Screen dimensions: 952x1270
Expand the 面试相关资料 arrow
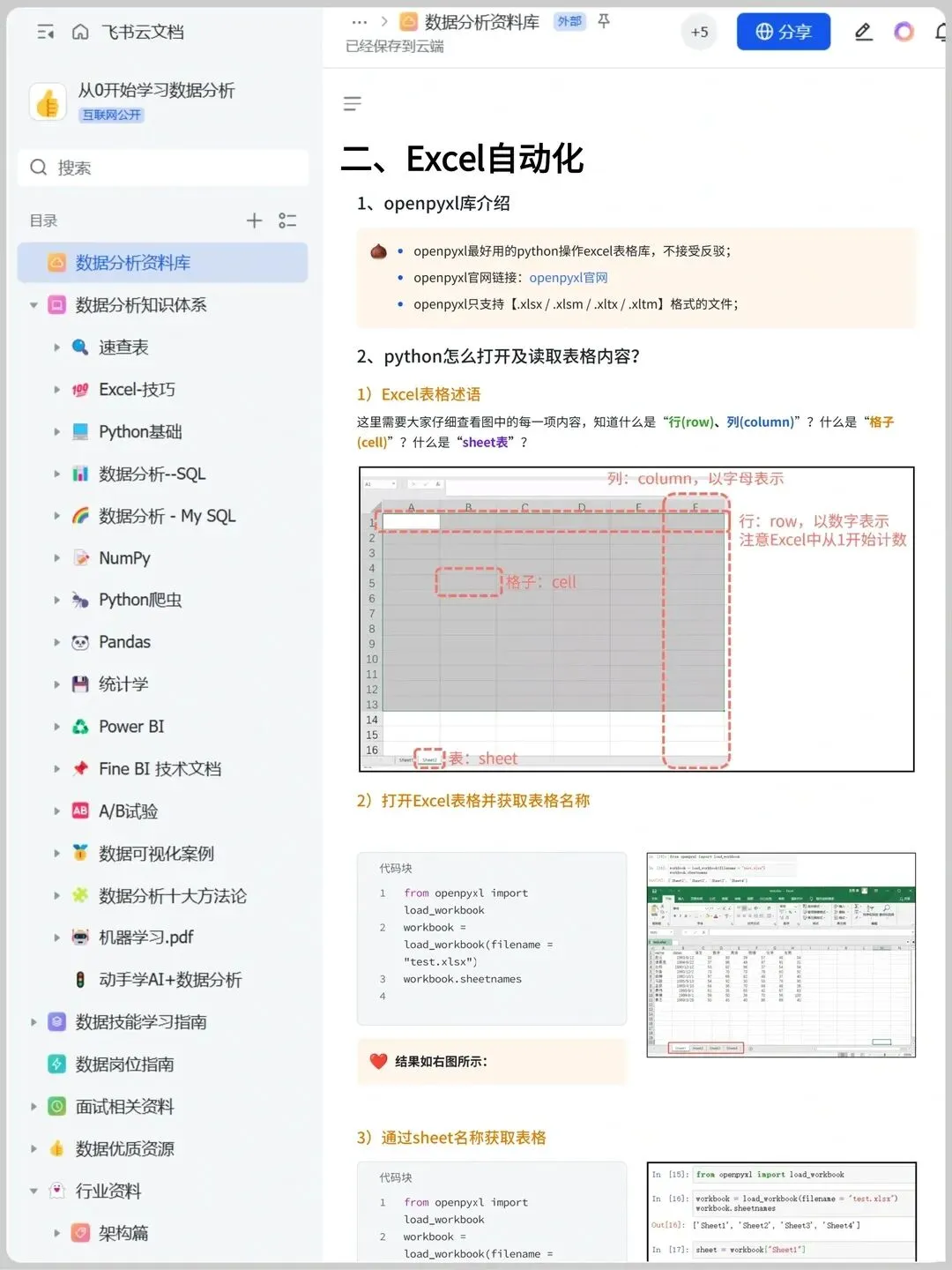[x=33, y=1107]
